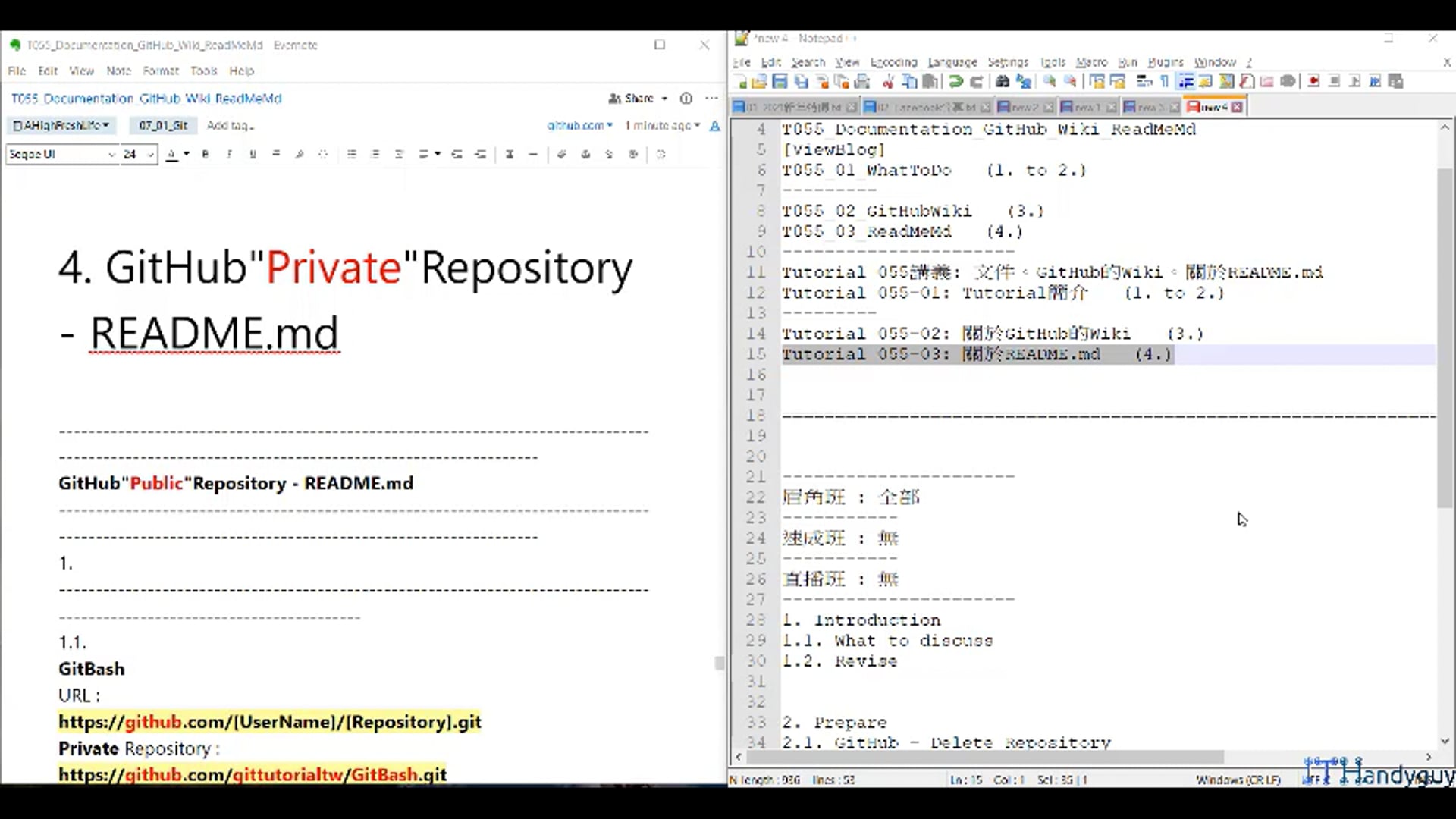This screenshot has height=819, width=1456.
Task: Toggle bold formatting in Evernote
Action: coord(205,154)
